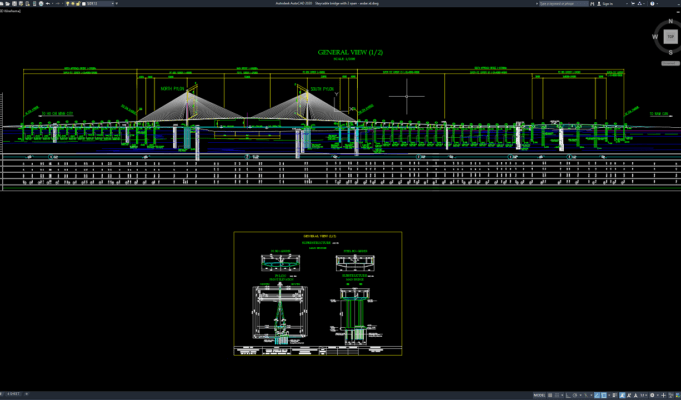Click the current layer color swatch
This screenshot has height=400, width=681.
(x=84, y=3)
